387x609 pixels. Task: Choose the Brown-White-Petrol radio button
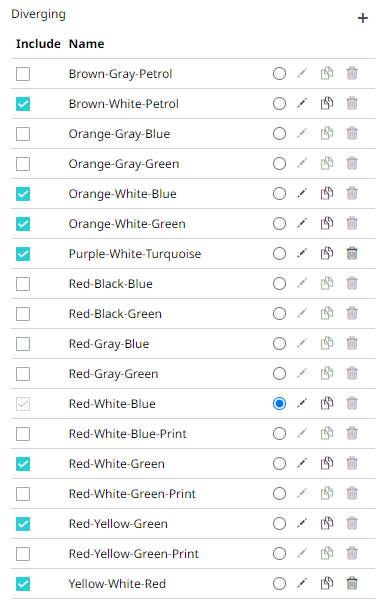(x=279, y=104)
